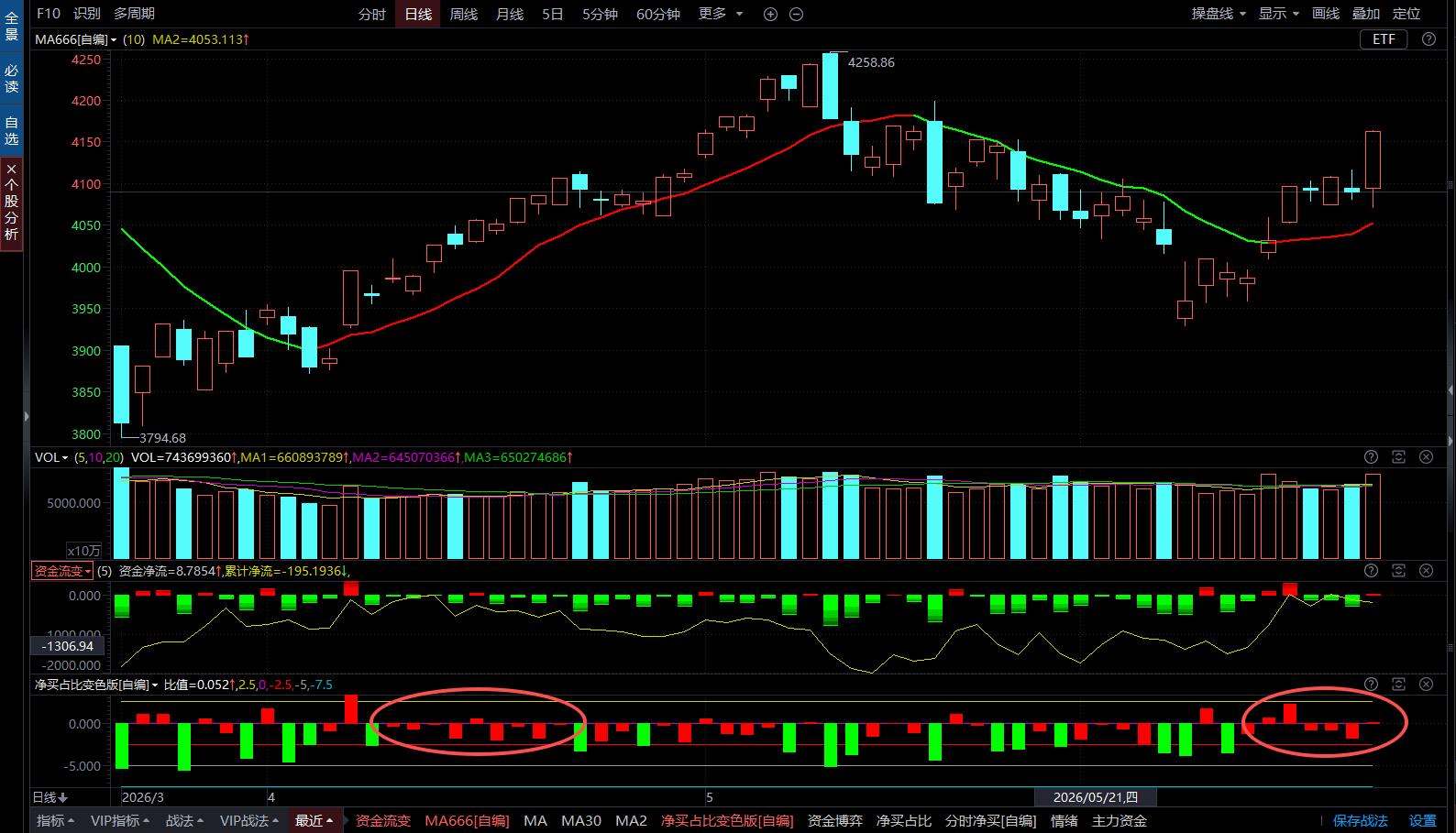Image resolution: width=1456 pixels, height=833 pixels.
Task: Apply MA2 indicator from bottom bar
Action: coord(631,821)
